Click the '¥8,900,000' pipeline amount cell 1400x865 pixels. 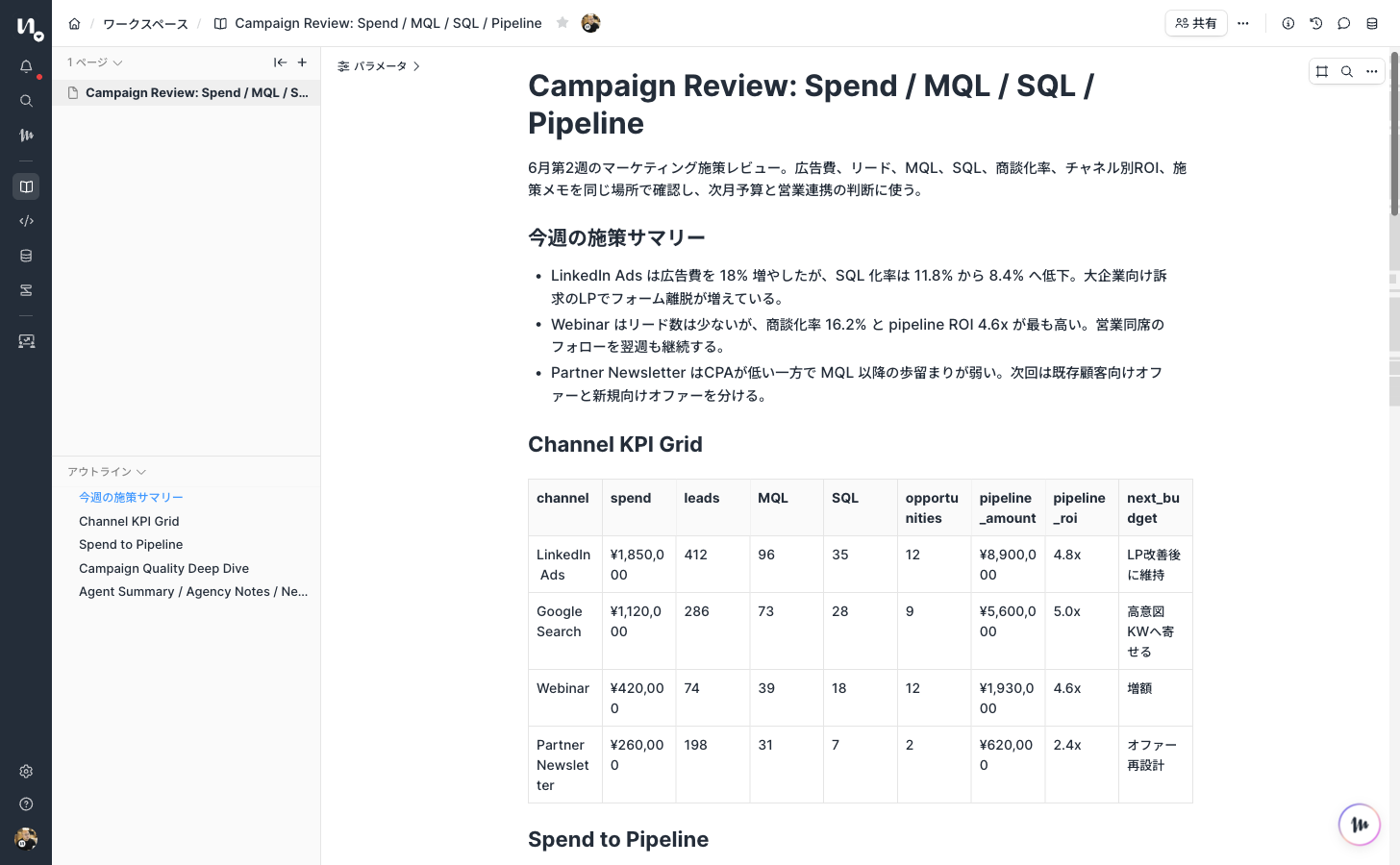(x=1008, y=564)
